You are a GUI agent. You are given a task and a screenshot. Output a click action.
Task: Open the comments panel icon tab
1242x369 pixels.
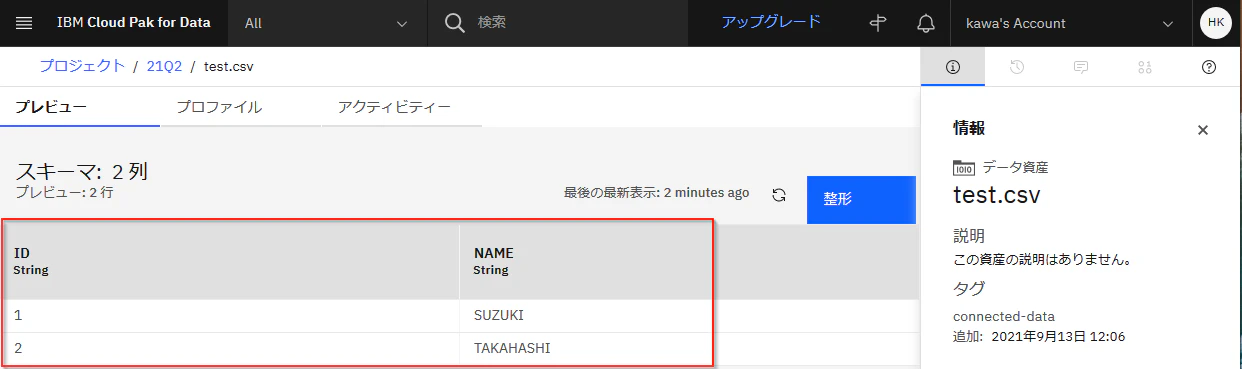click(1080, 67)
